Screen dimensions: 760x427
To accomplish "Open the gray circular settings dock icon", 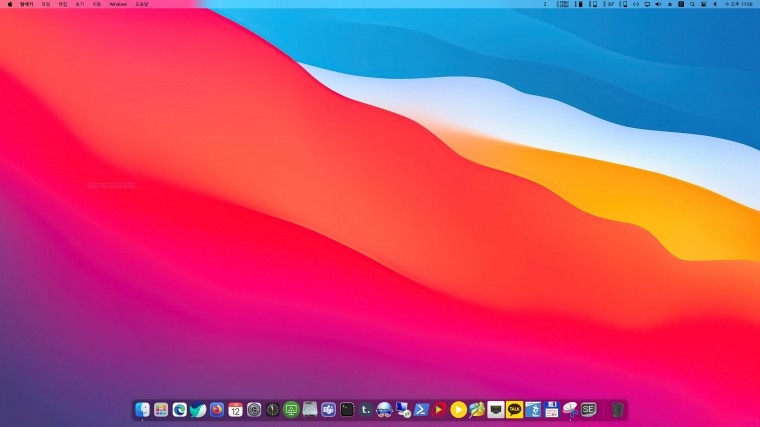I will 254,410.
